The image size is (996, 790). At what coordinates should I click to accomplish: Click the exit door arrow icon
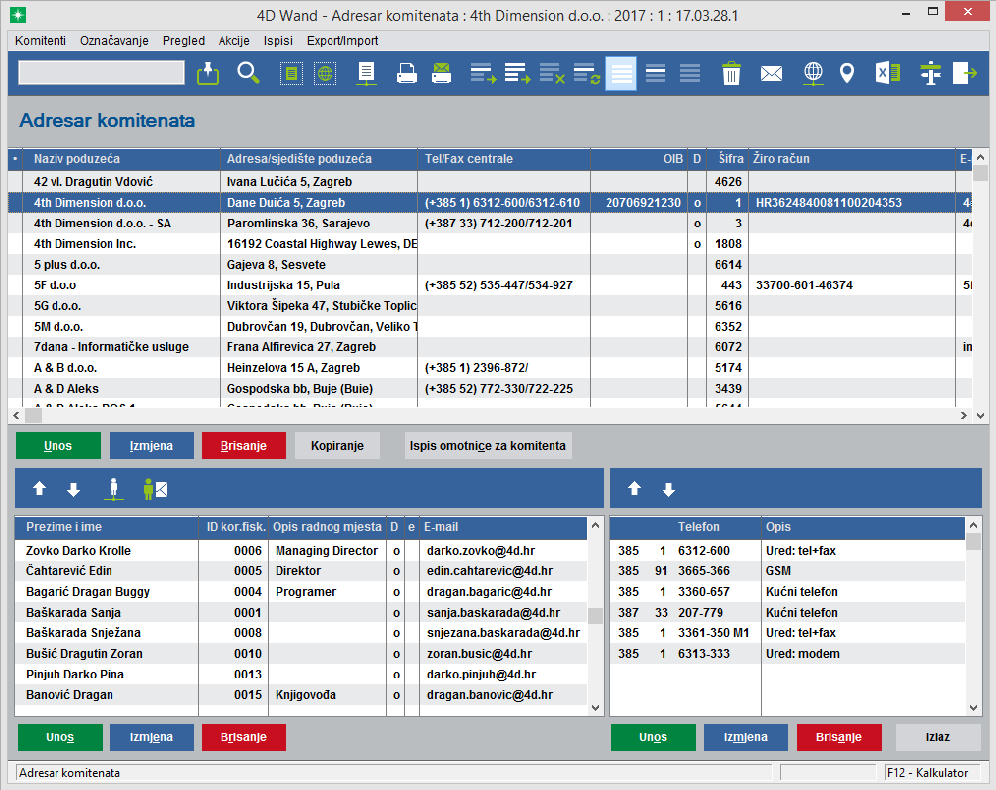pyautogui.click(x=965, y=73)
